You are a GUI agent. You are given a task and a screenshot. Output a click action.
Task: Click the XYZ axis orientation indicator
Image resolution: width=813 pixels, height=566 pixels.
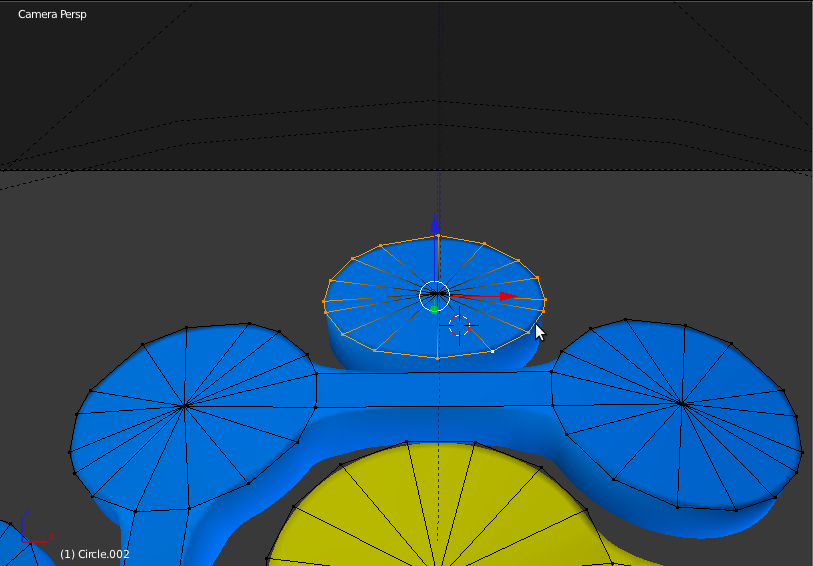[x=36, y=528]
